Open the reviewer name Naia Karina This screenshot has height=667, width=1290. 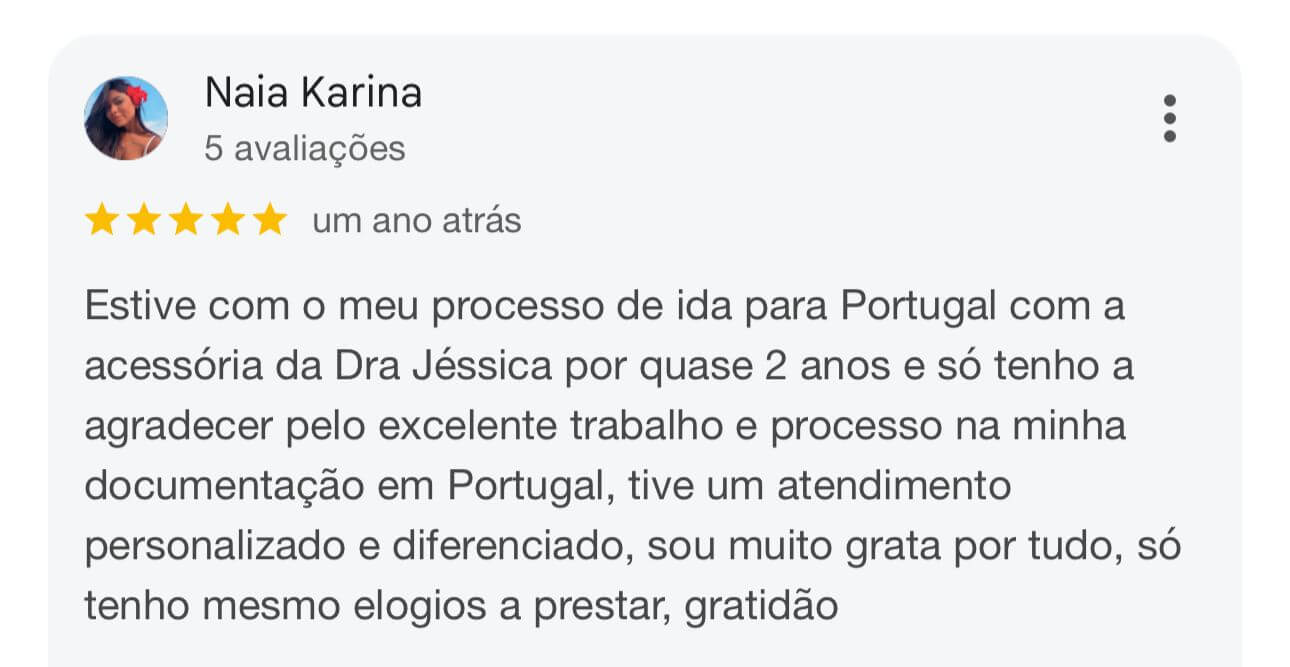tap(313, 93)
